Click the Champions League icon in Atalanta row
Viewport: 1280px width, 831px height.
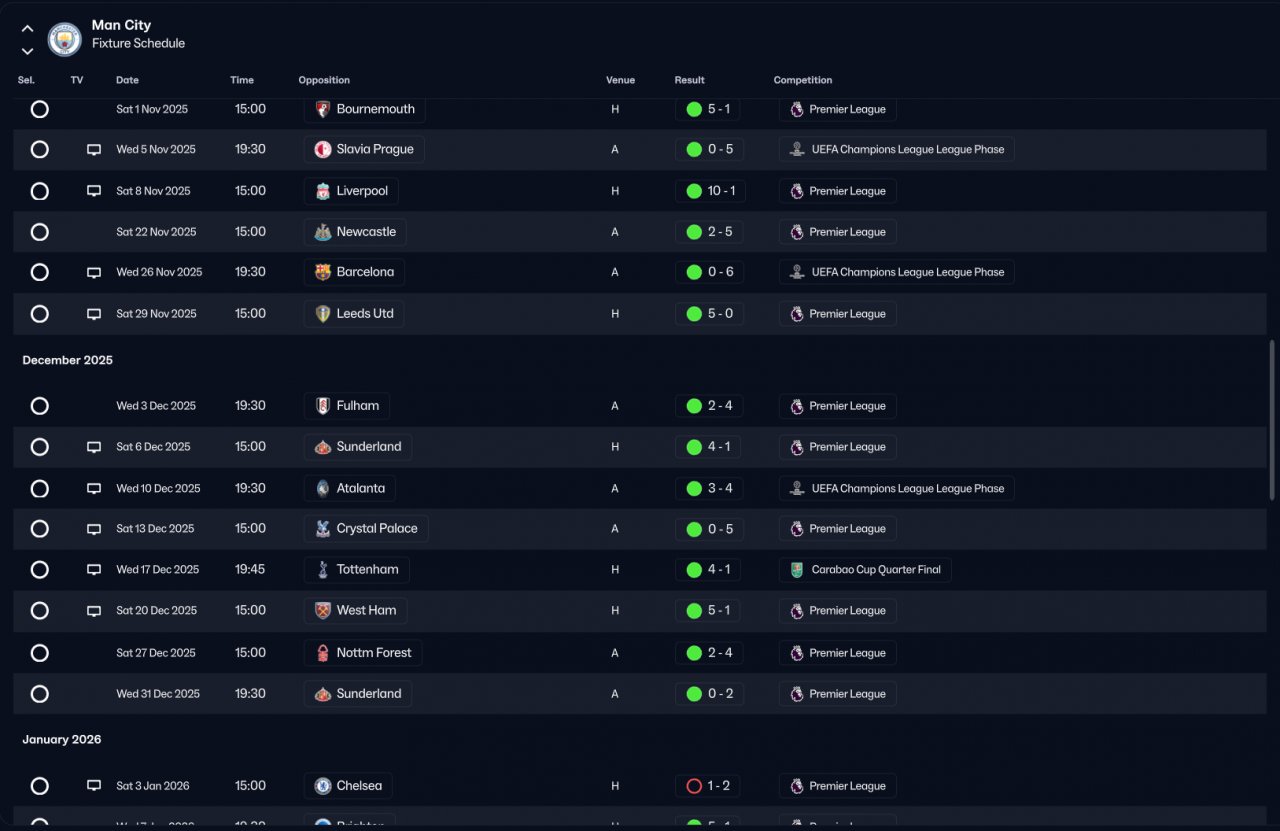point(796,489)
